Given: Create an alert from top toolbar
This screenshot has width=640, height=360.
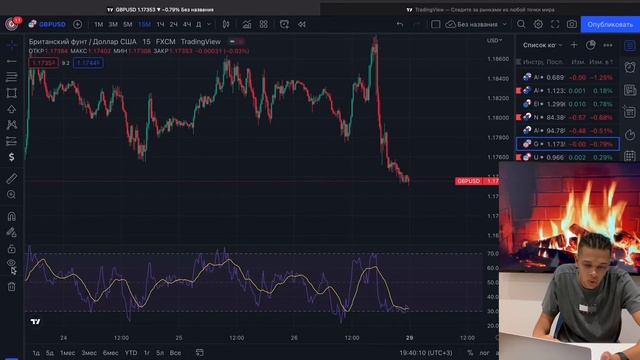Looking at the screenshot, I should coord(284,24).
